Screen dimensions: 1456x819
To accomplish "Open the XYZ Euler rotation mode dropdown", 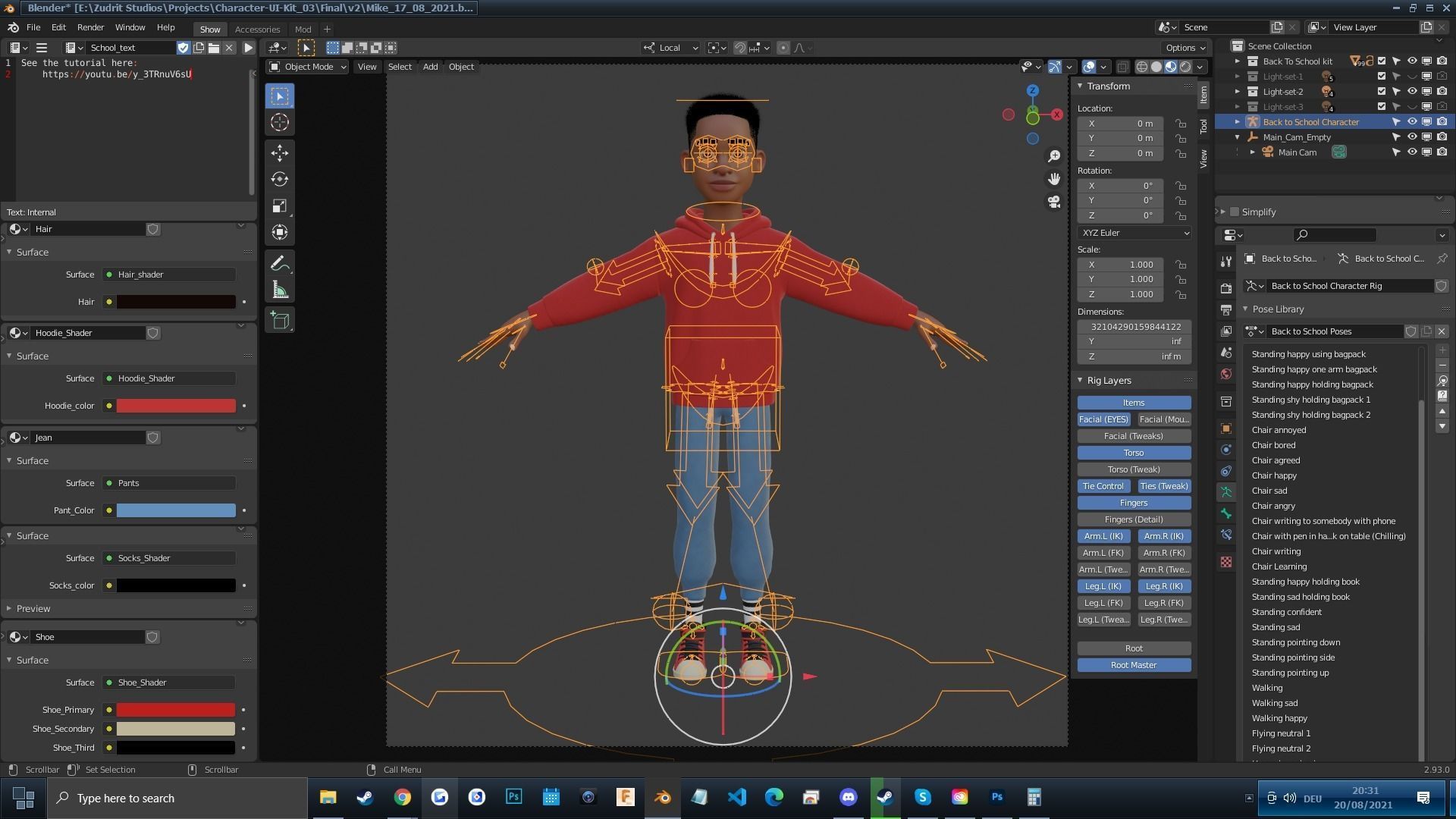I will [x=1134, y=233].
